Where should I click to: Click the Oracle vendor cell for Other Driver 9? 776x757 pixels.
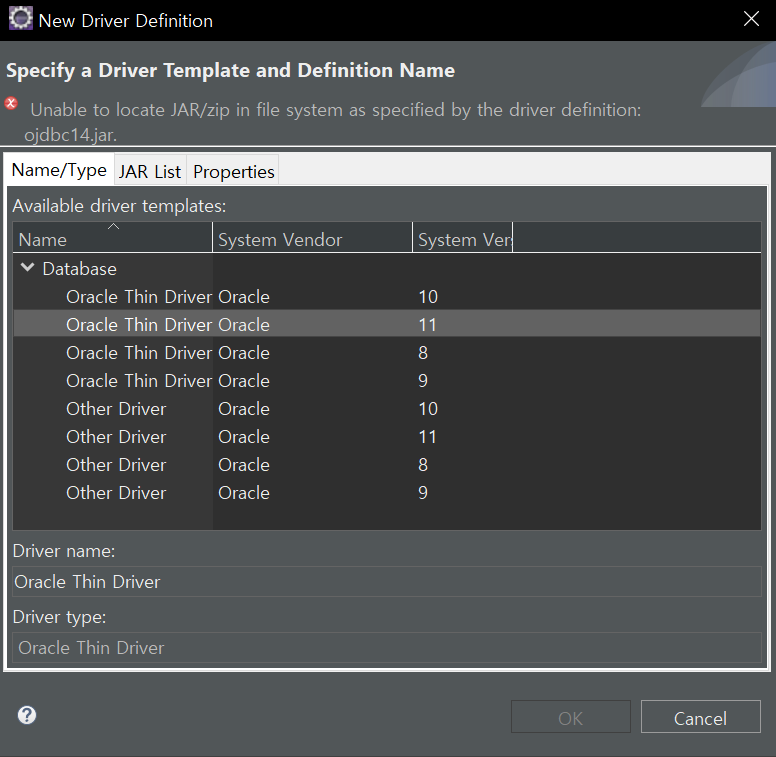pyautogui.click(x=244, y=493)
